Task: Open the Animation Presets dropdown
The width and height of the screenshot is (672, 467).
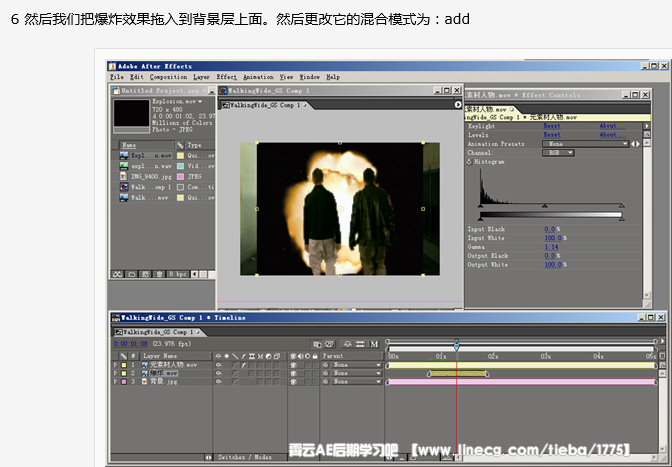Action: 585,144
